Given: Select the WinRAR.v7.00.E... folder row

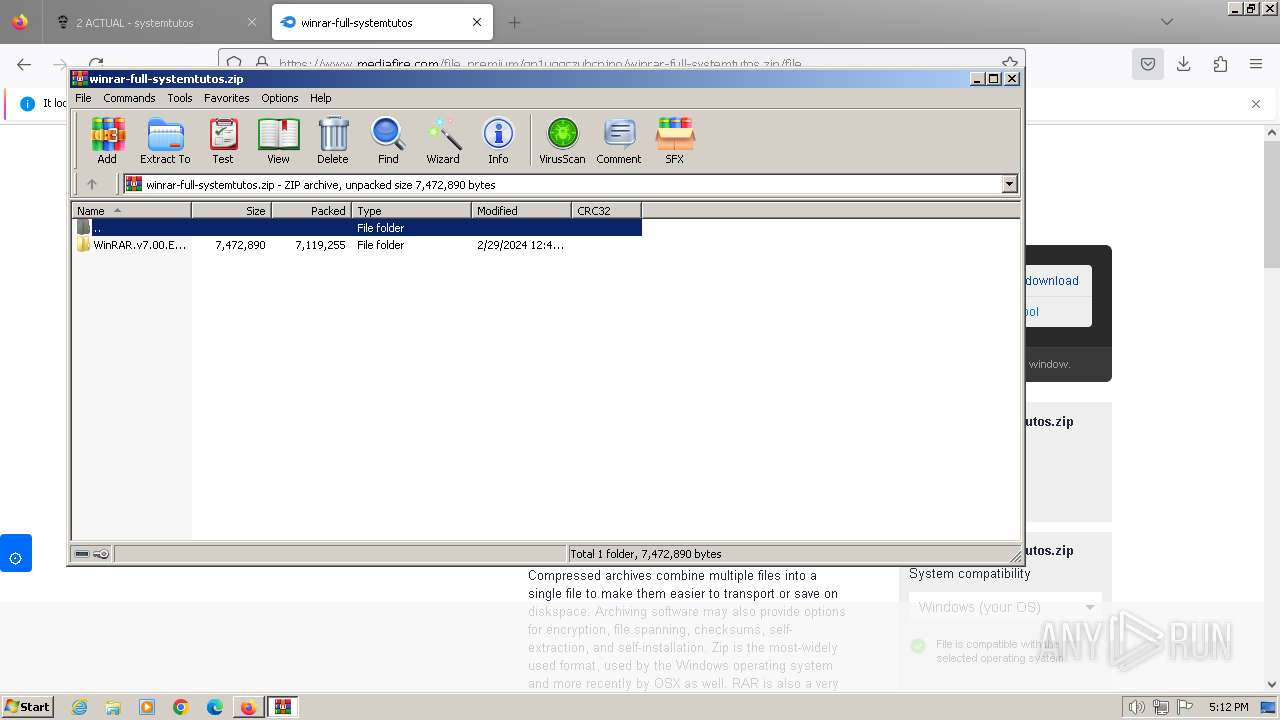Looking at the screenshot, I should pos(357,244).
